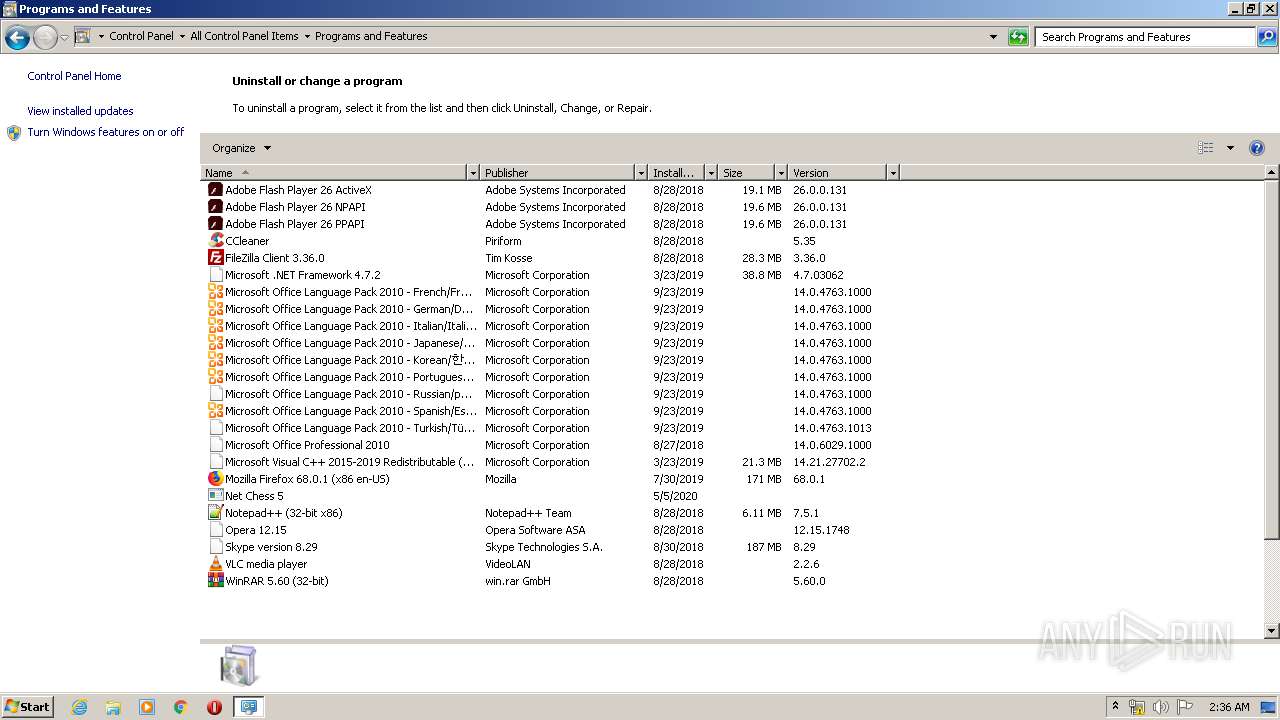Open Turn Windows features on or off
This screenshot has height=720, width=1280.
pos(105,132)
